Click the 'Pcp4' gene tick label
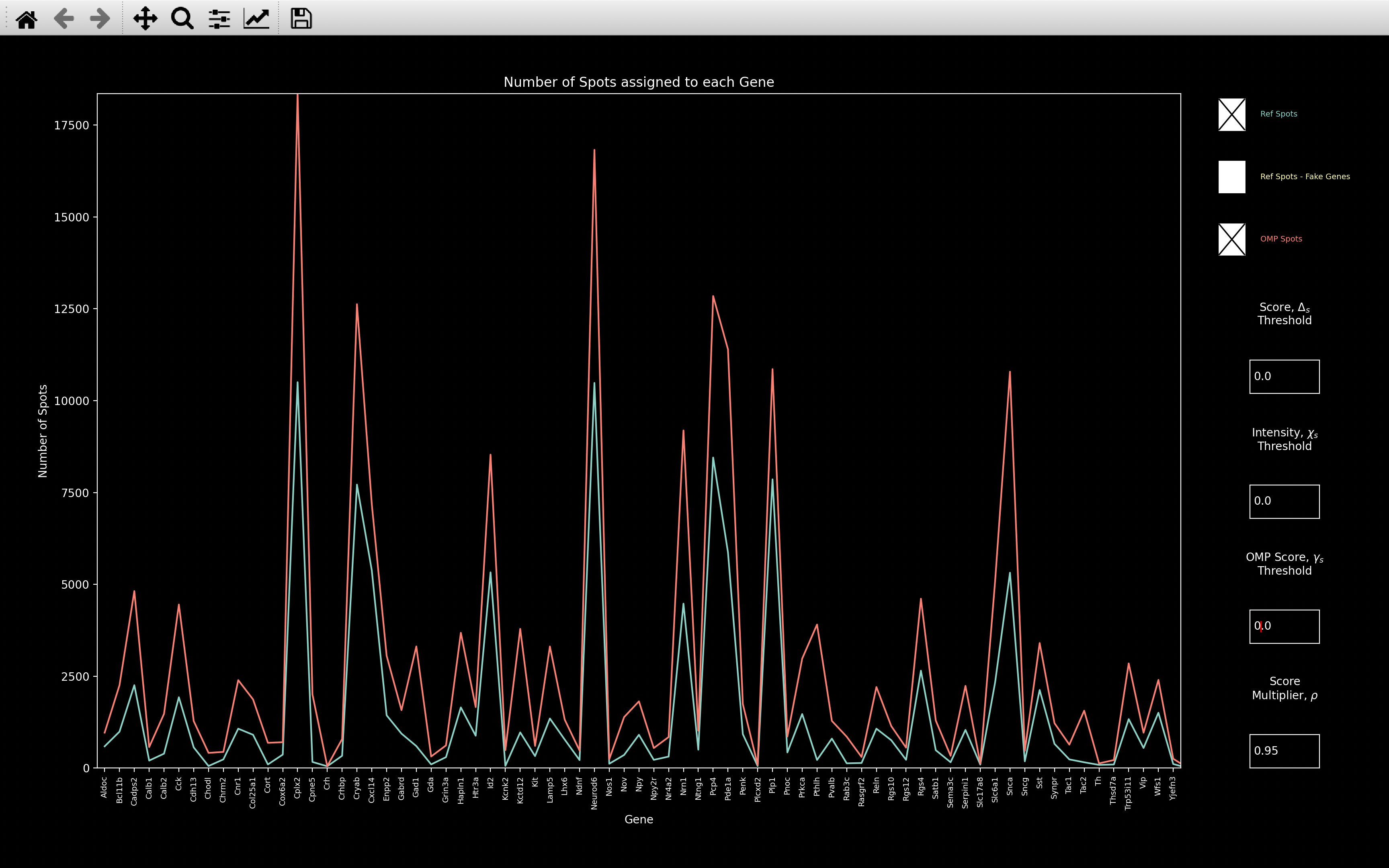 point(713,786)
